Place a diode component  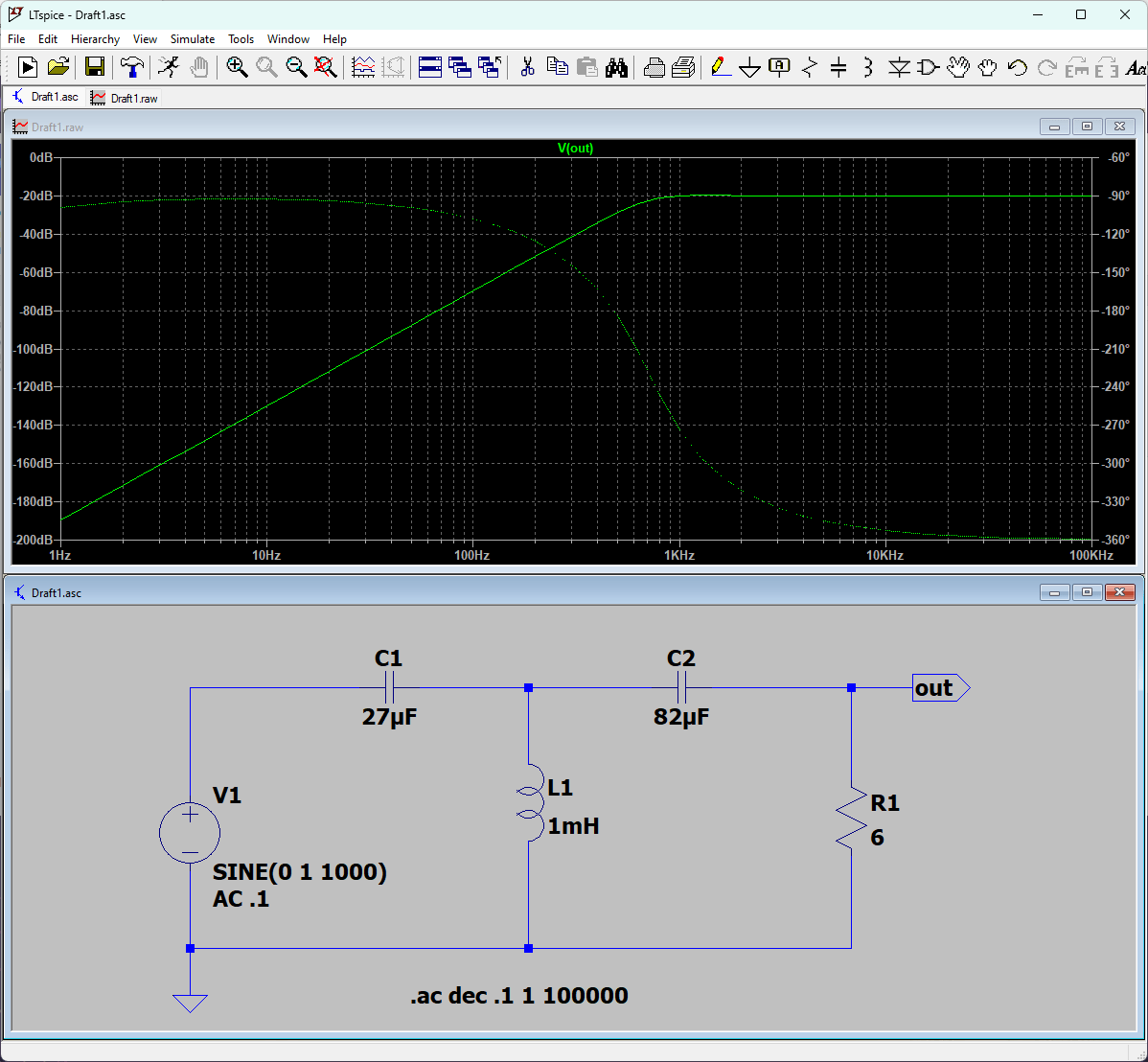click(x=898, y=67)
